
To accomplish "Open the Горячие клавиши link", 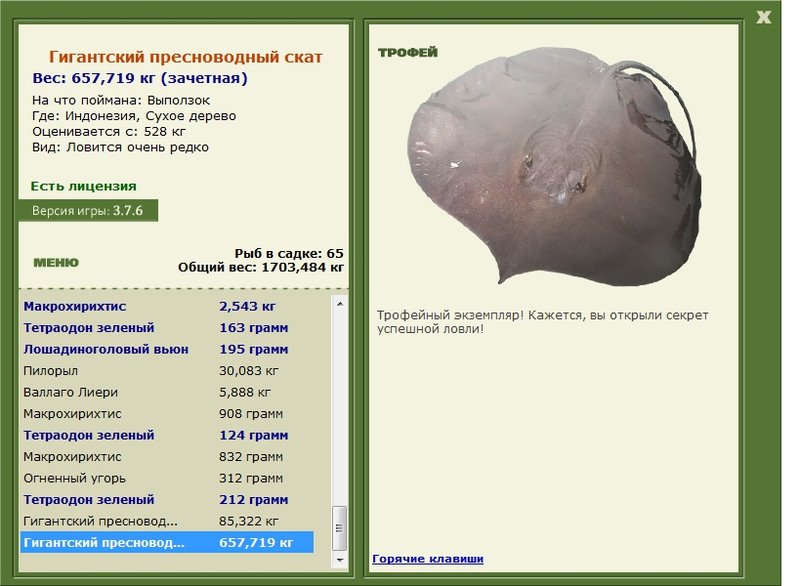I will tap(428, 558).
